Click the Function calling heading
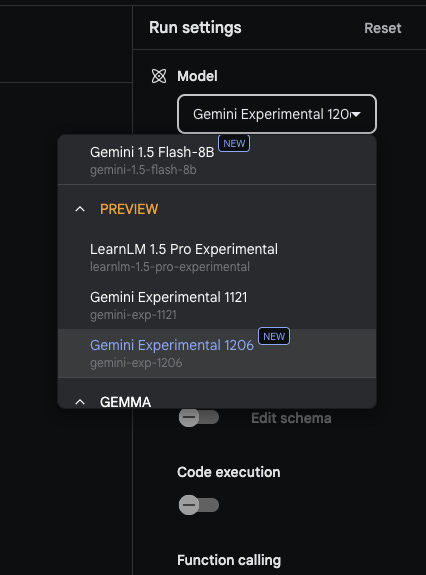The image size is (426, 575). point(229,560)
